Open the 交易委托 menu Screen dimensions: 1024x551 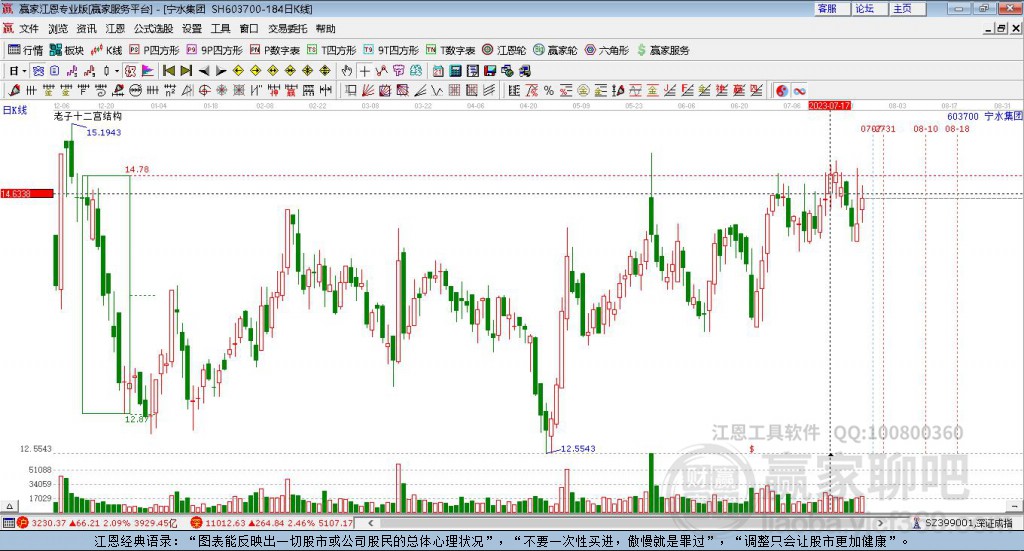tap(287, 29)
